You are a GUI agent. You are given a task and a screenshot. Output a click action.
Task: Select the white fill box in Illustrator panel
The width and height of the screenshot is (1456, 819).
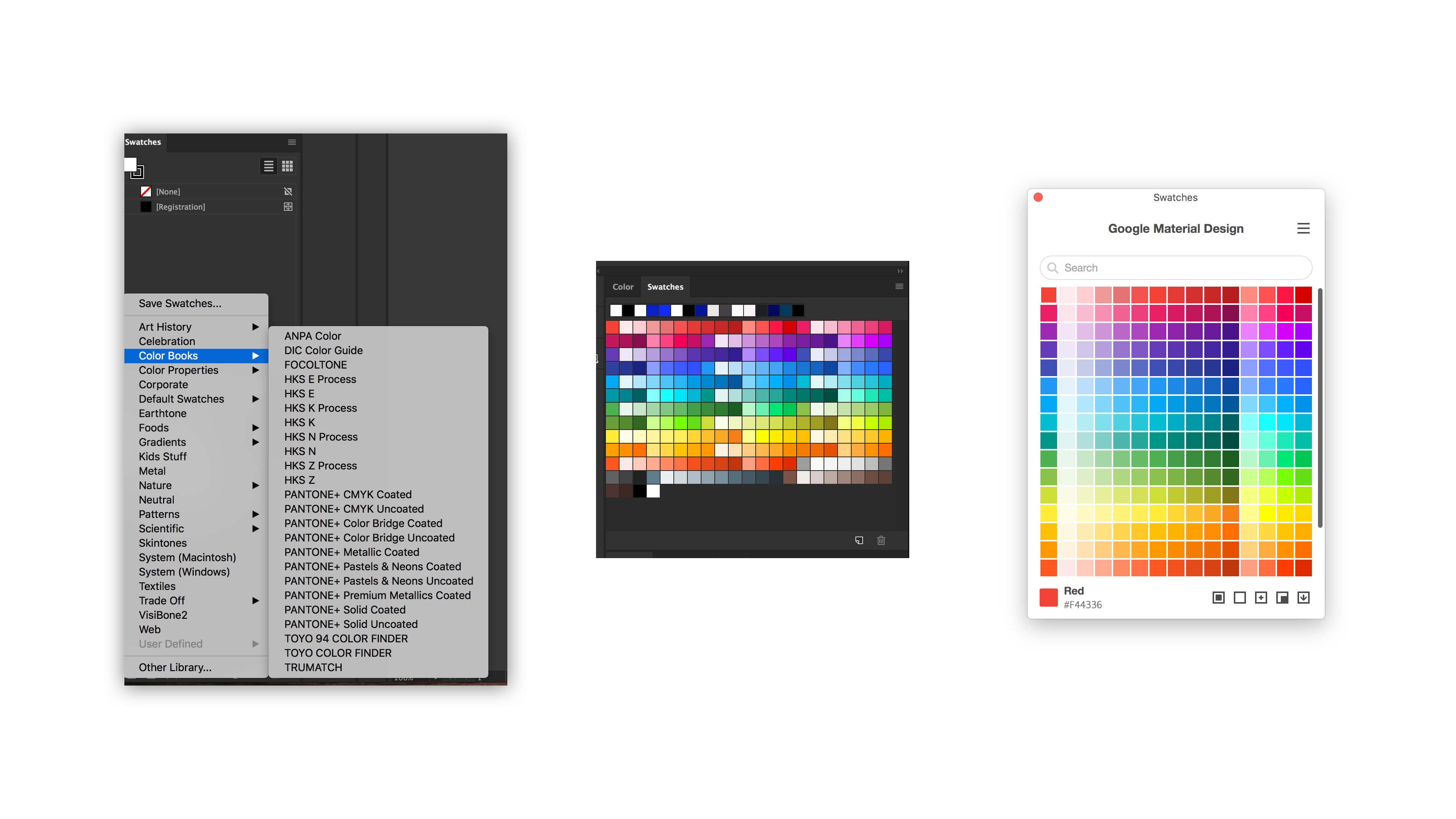click(x=130, y=164)
